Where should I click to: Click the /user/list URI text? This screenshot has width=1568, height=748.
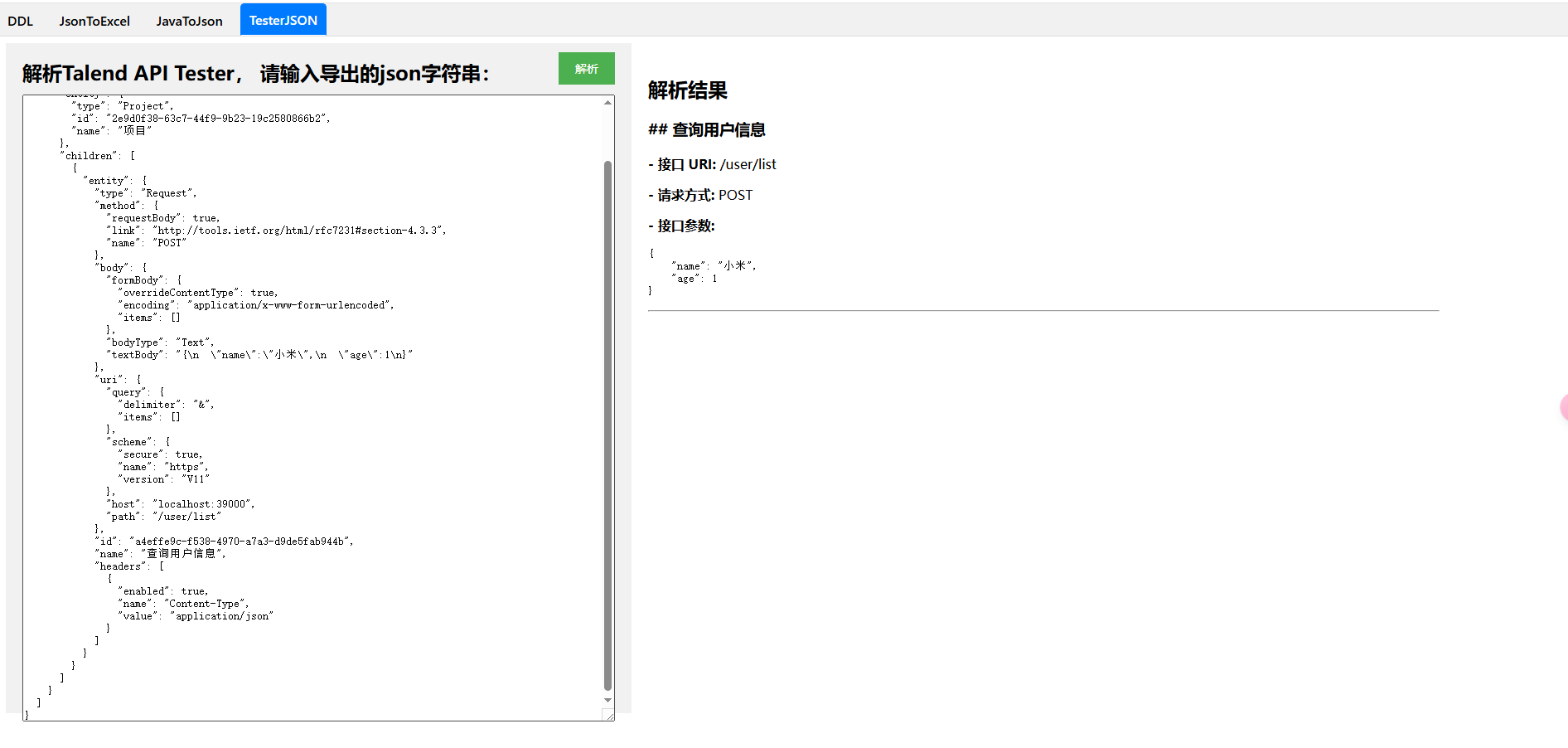748,164
